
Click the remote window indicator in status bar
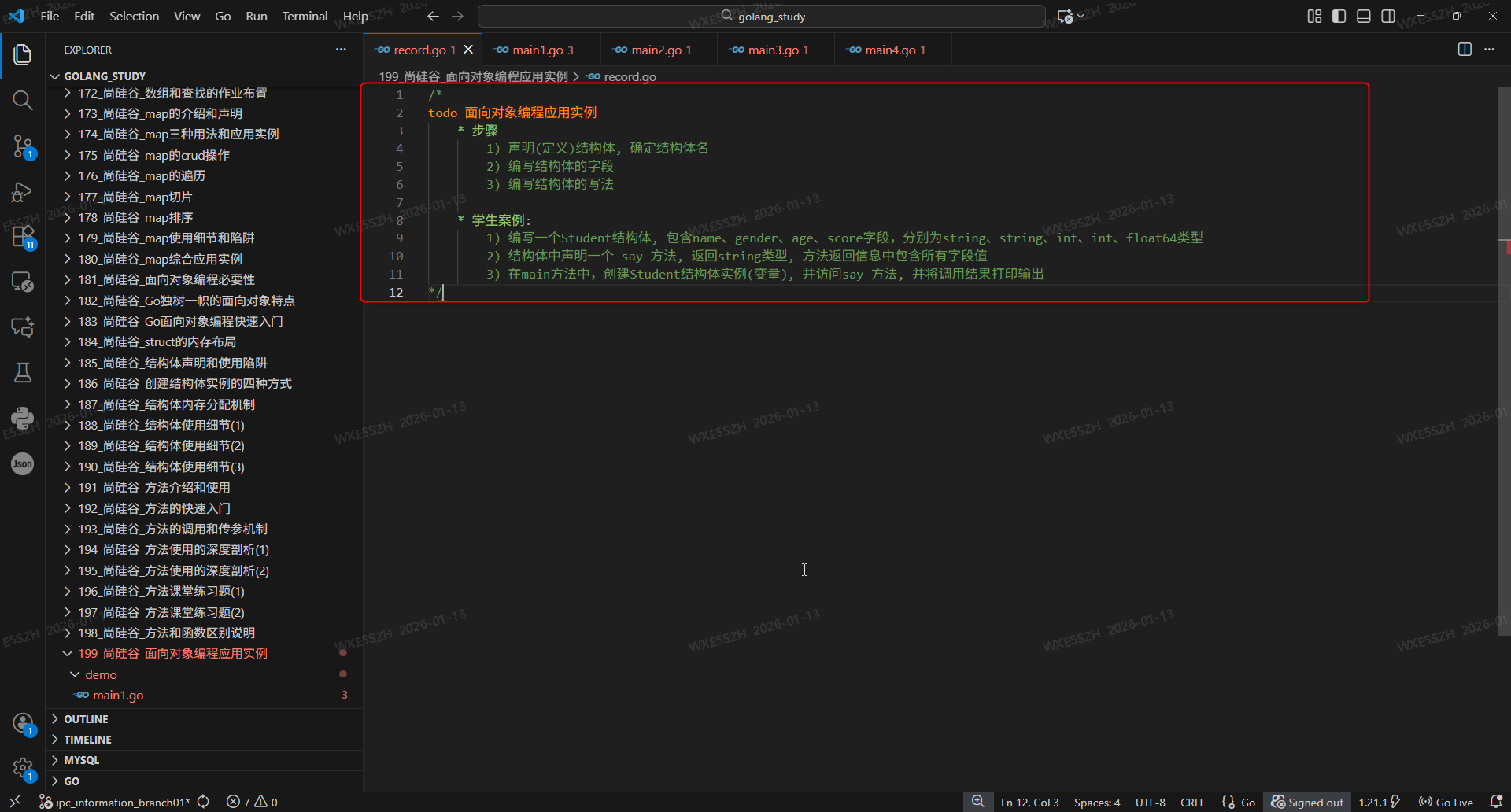15,802
